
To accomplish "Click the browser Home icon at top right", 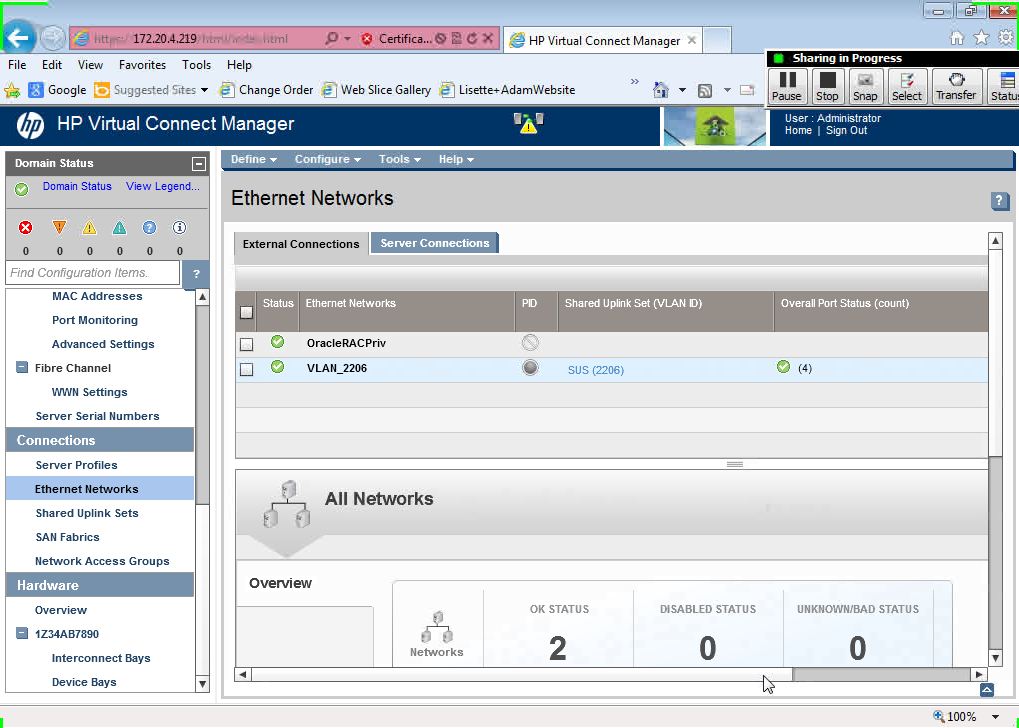I will 957,38.
